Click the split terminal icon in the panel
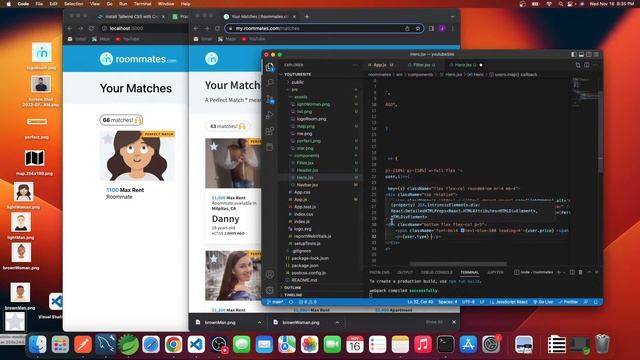This screenshot has width=640, height=360. 572,272
